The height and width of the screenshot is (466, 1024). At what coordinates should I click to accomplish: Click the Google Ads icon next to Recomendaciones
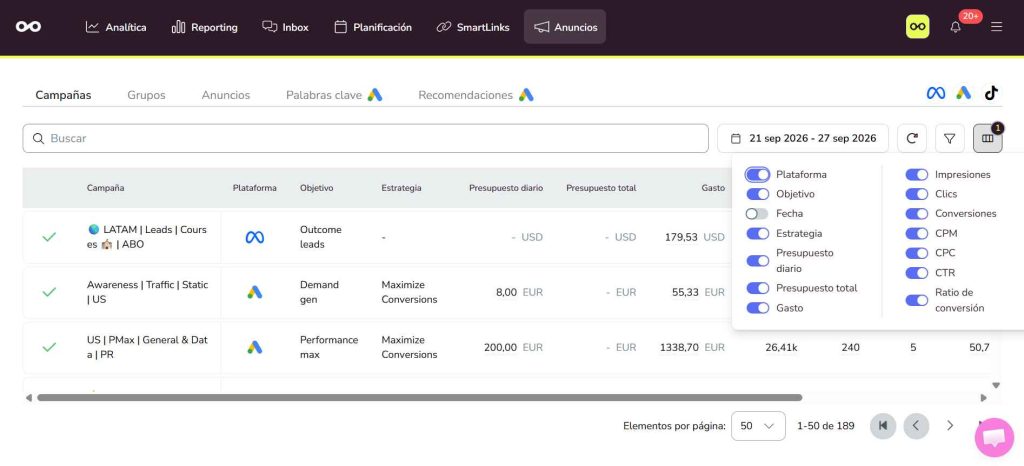[526, 95]
